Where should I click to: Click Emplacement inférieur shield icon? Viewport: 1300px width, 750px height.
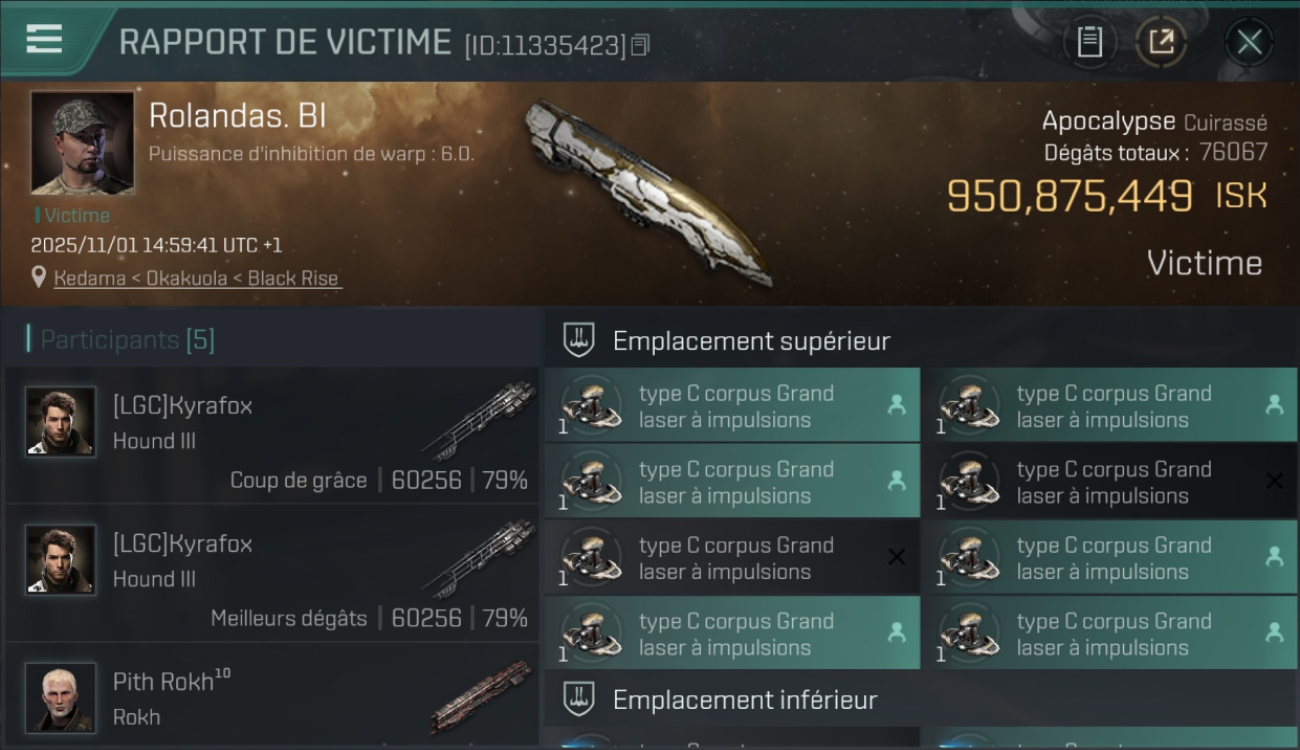pos(579,699)
